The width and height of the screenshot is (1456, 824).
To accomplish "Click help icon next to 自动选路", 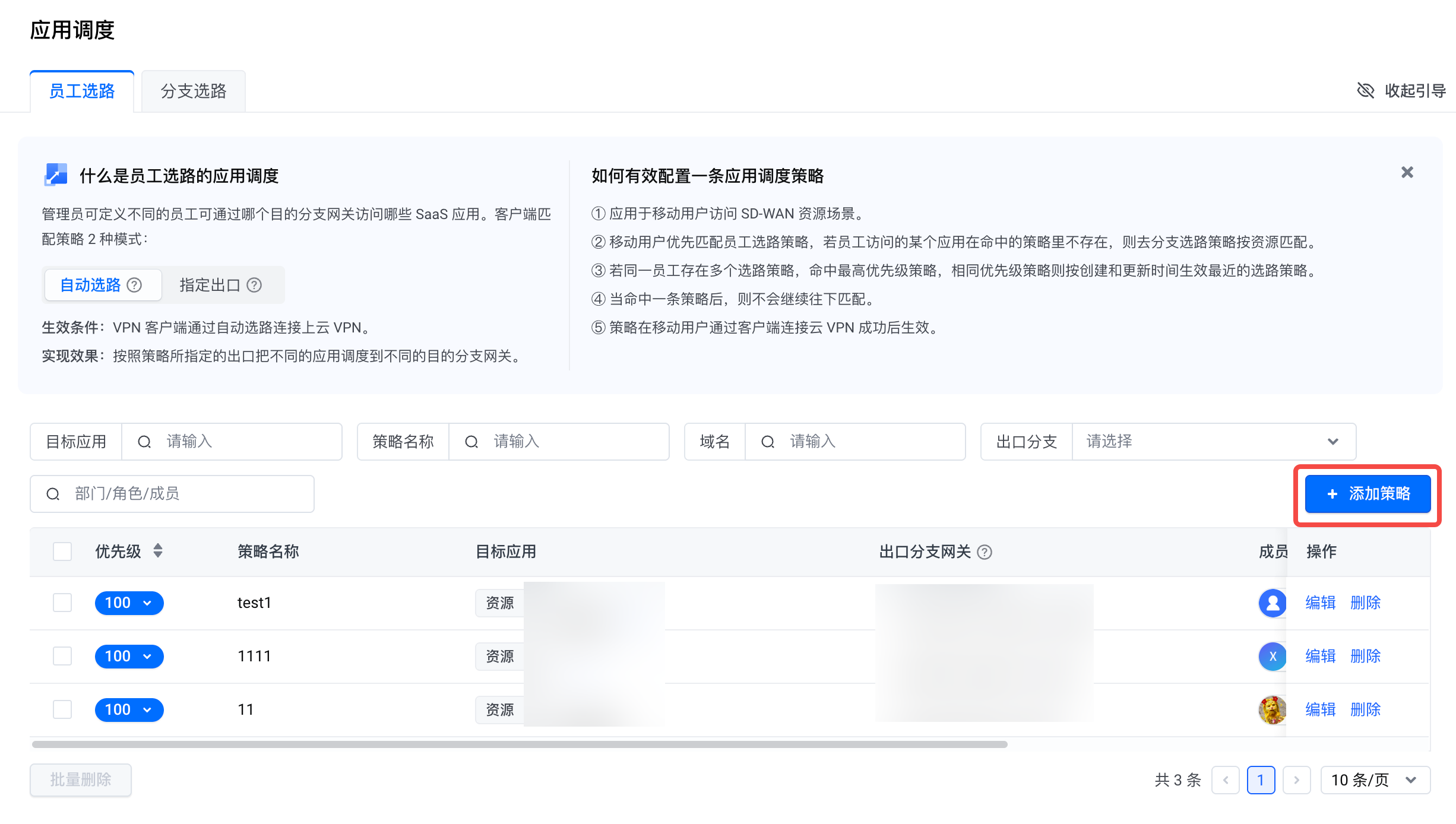I will 135,285.
